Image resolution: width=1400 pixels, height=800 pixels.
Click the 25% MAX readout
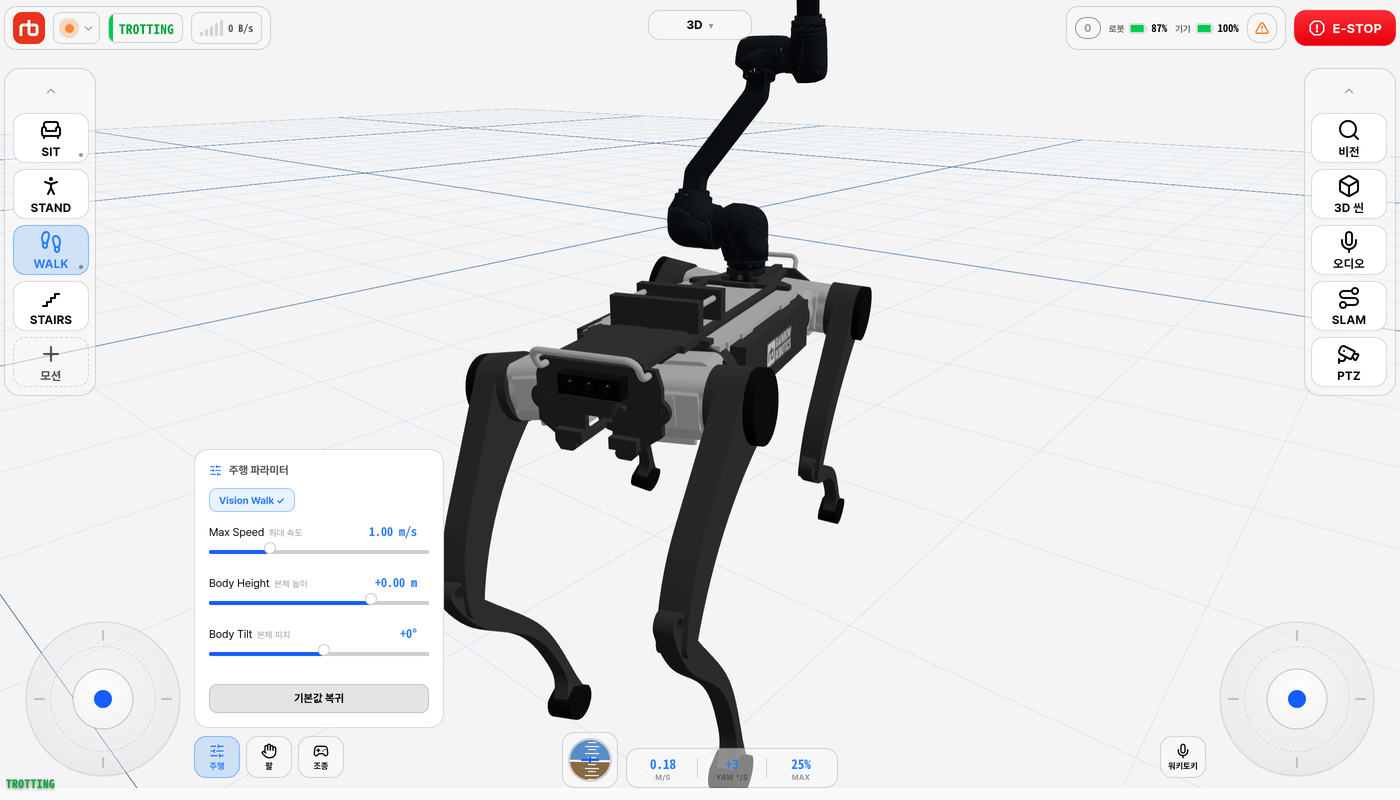coord(801,768)
